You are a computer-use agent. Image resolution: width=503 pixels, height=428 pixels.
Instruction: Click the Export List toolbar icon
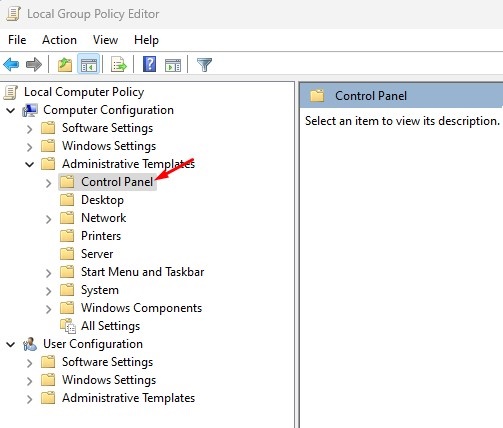coord(119,64)
